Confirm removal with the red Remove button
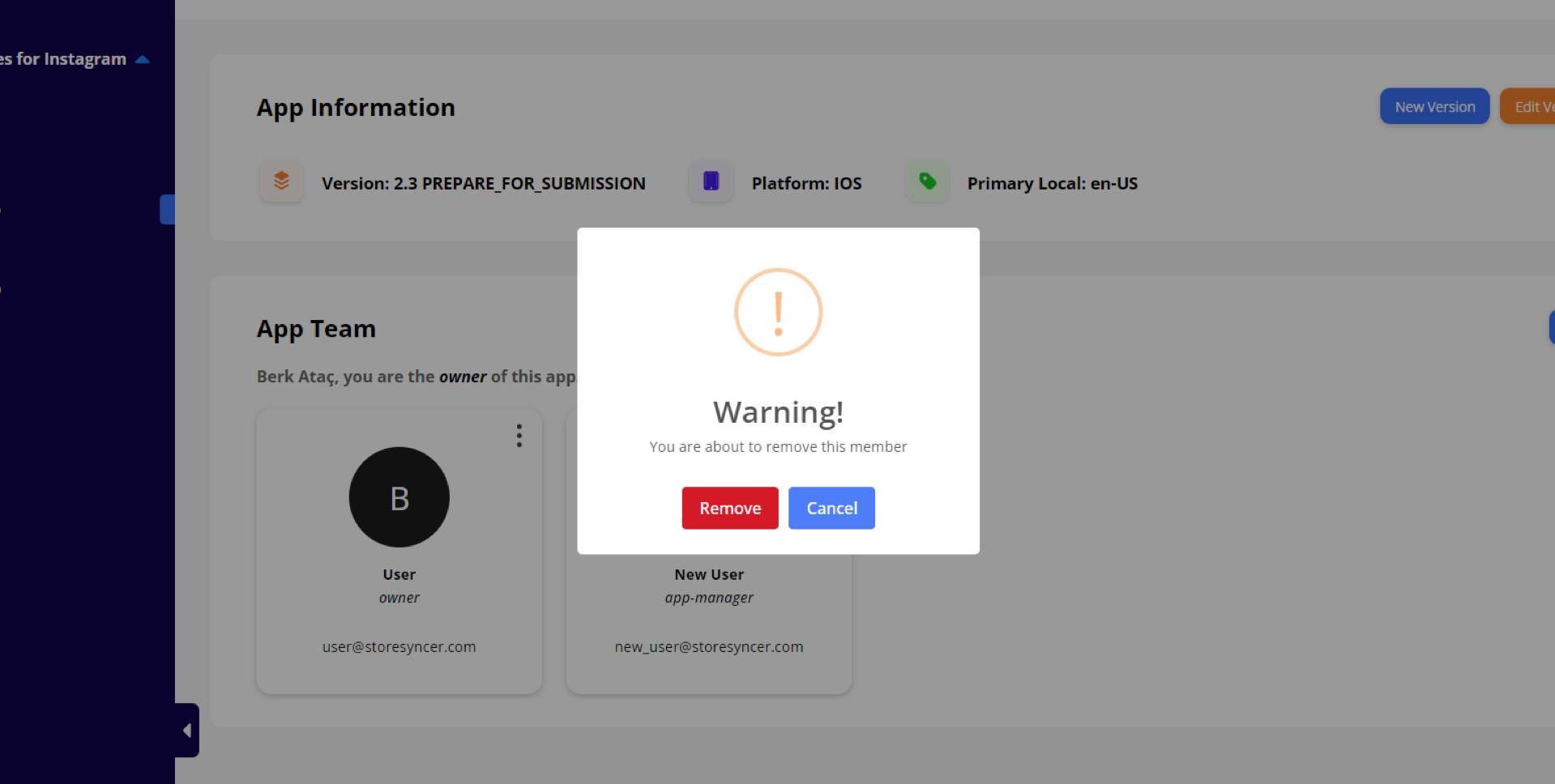This screenshot has width=1555, height=784. point(729,508)
